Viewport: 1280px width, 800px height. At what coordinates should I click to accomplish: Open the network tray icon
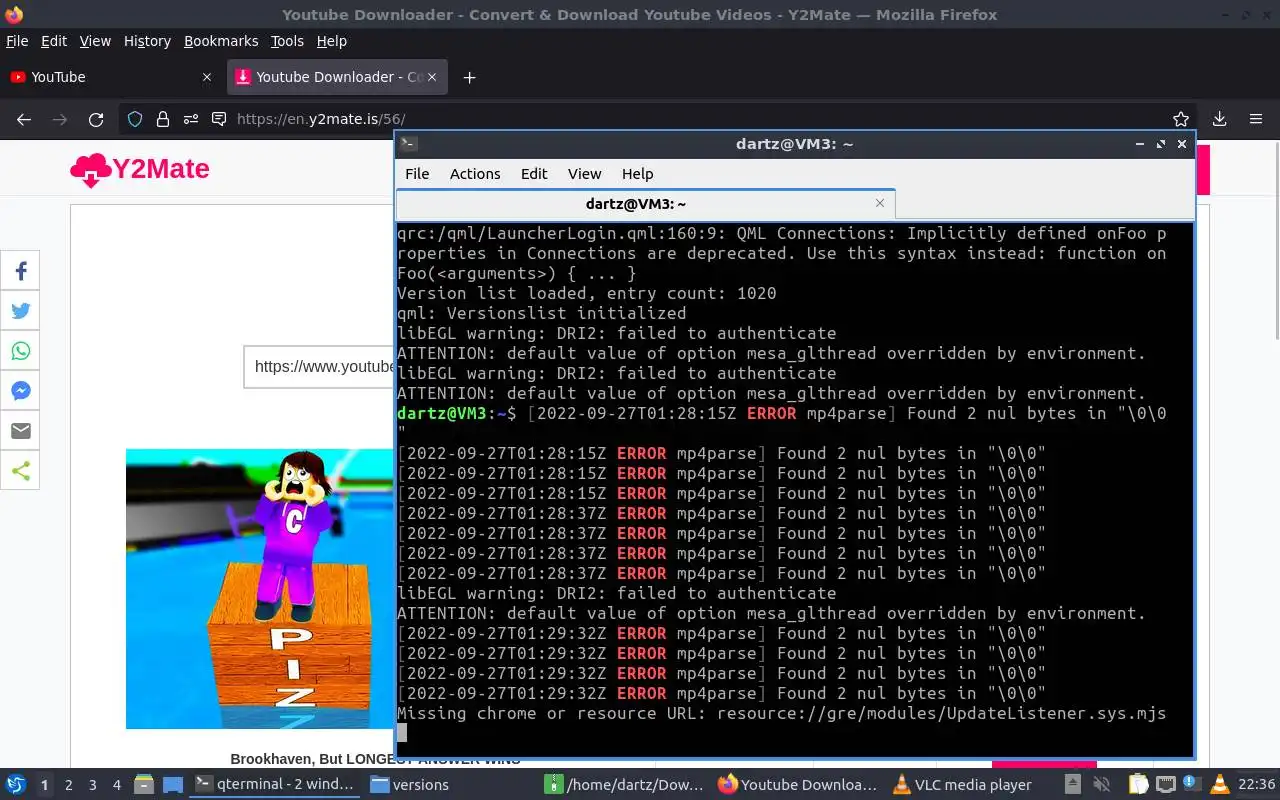(1164, 785)
